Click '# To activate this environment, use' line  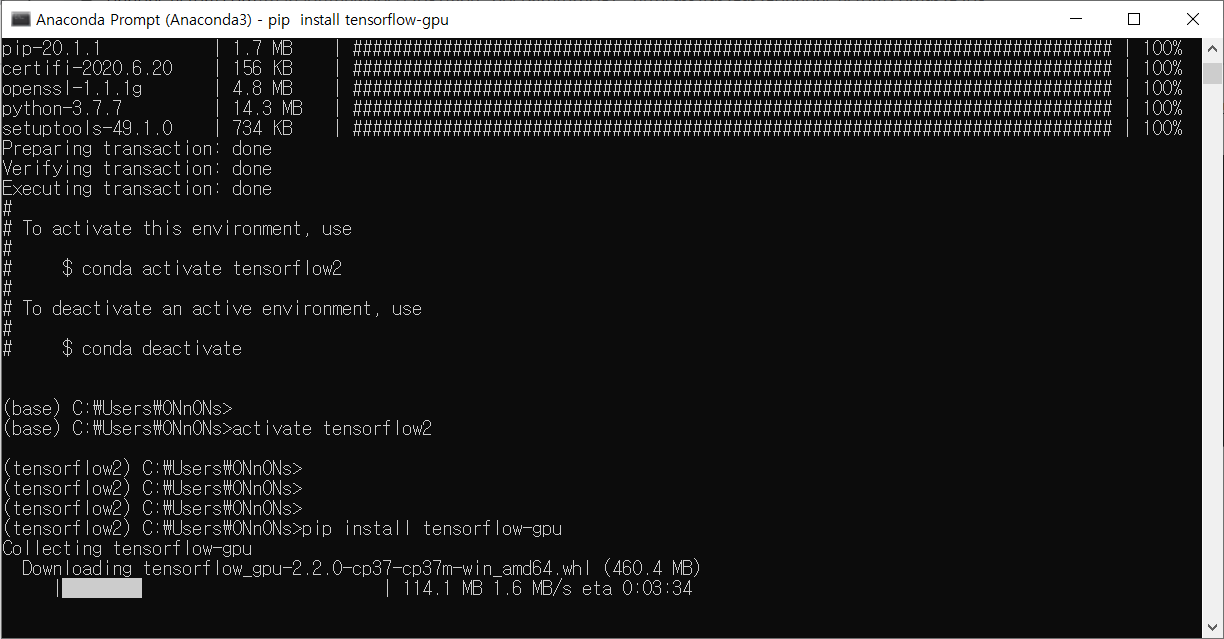177,228
